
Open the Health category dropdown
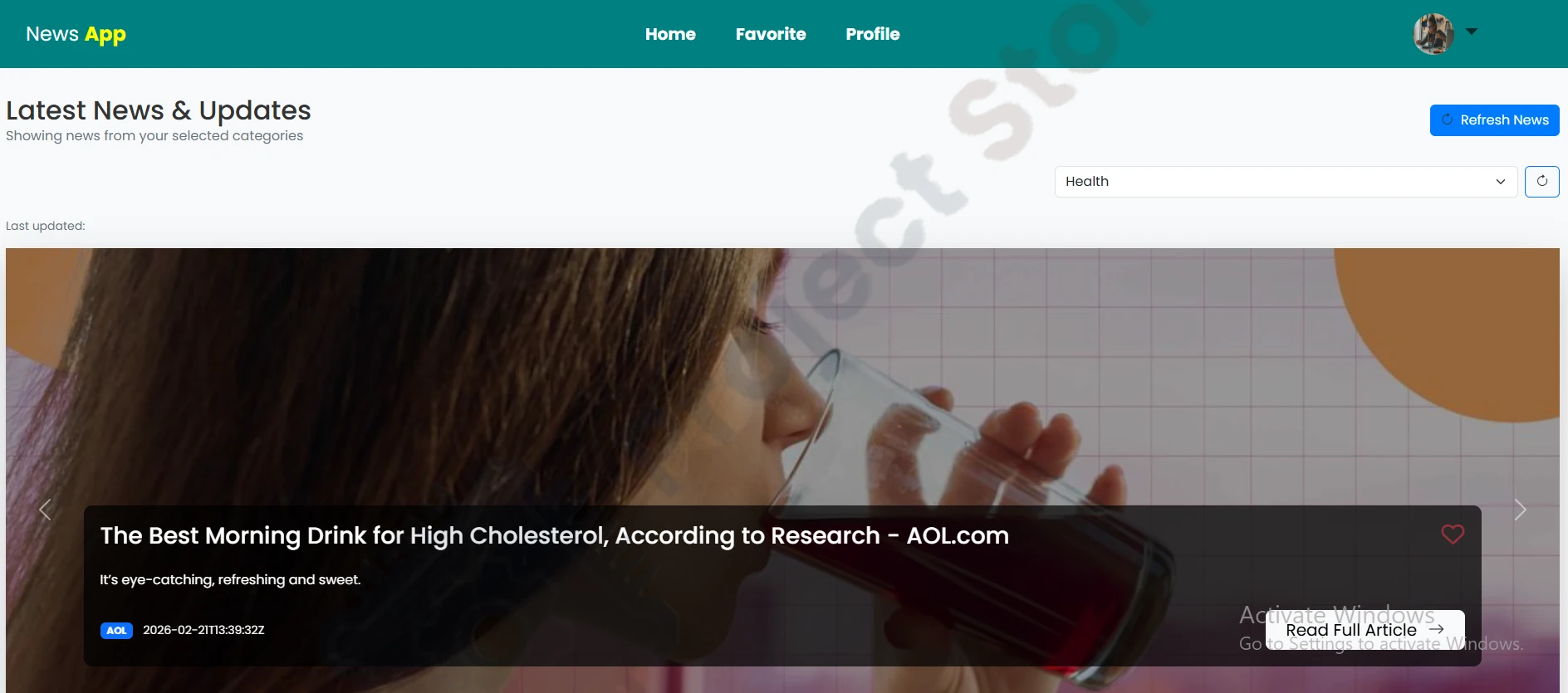(1286, 182)
